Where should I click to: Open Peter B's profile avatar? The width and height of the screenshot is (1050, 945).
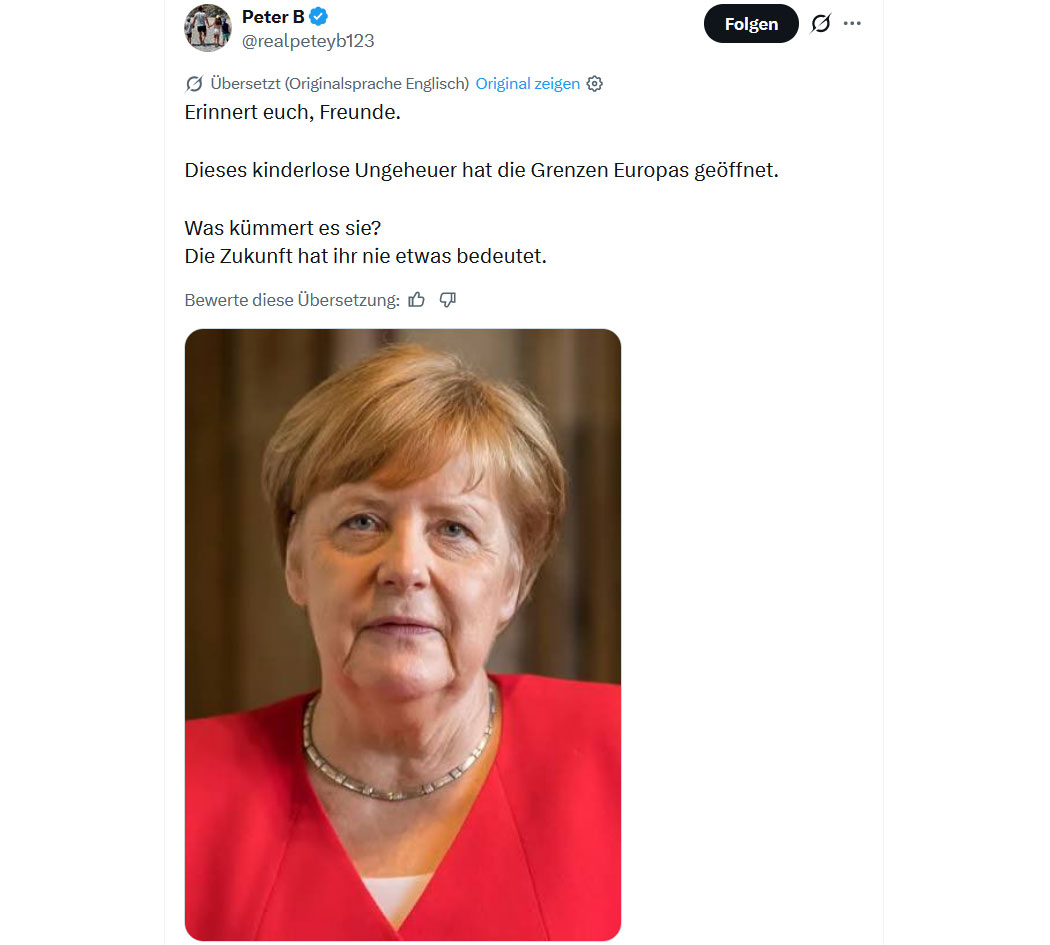(x=208, y=28)
